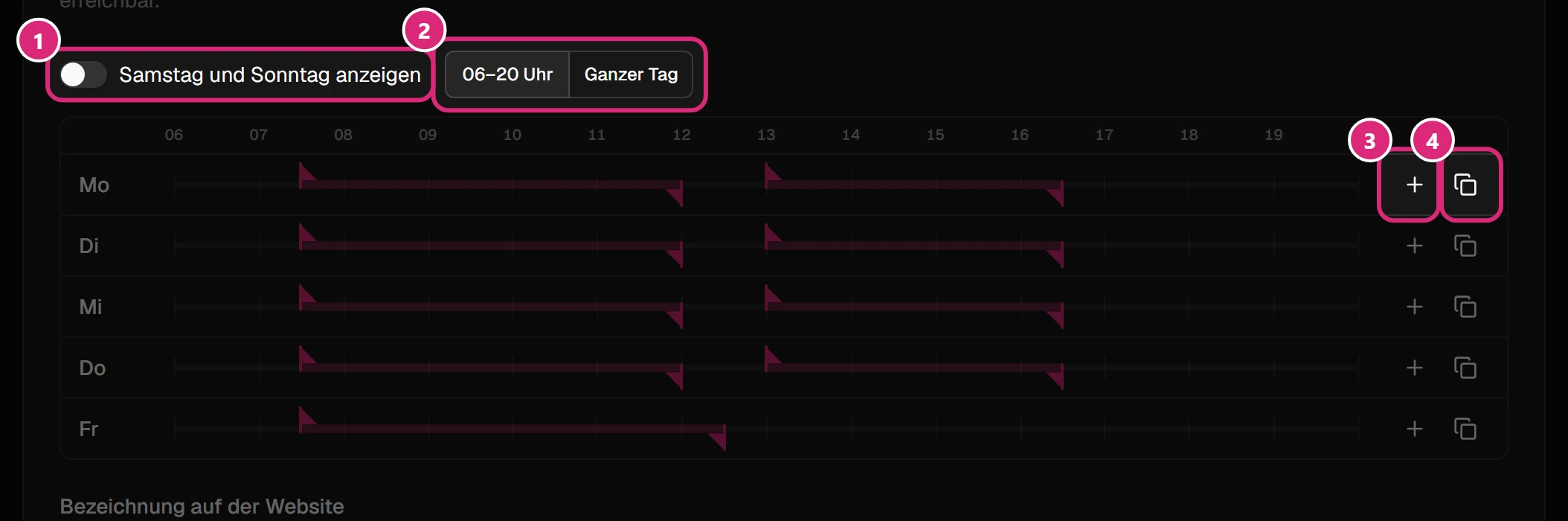
Task: Click the 12 hour header label
Action: click(681, 135)
